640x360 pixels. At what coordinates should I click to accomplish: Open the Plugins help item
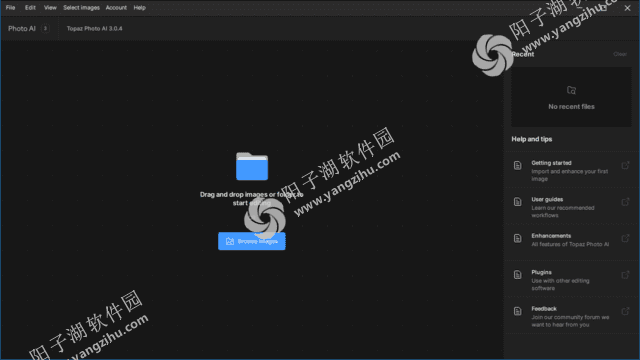pyautogui.click(x=571, y=280)
